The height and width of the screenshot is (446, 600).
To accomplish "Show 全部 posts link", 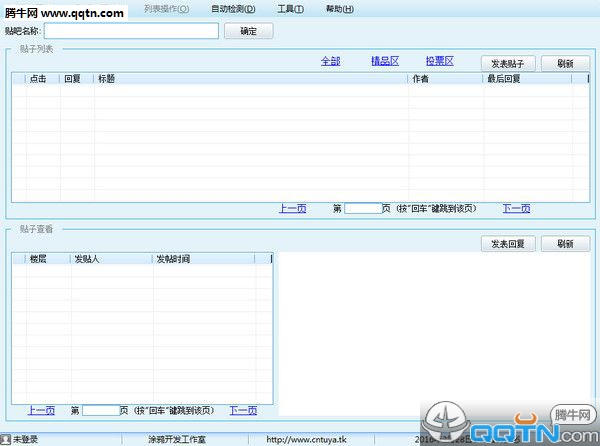I will (x=331, y=61).
